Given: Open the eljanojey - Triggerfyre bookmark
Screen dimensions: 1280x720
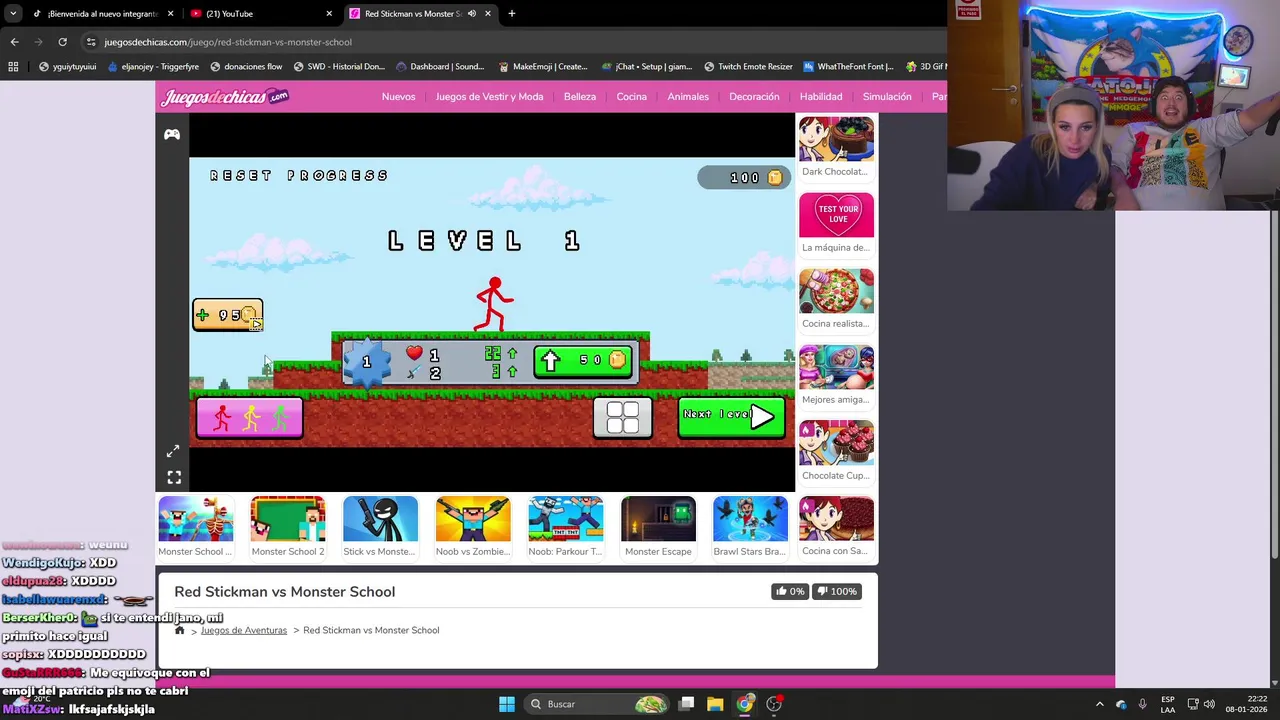Looking at the screenshot, I should coord(153,67).
